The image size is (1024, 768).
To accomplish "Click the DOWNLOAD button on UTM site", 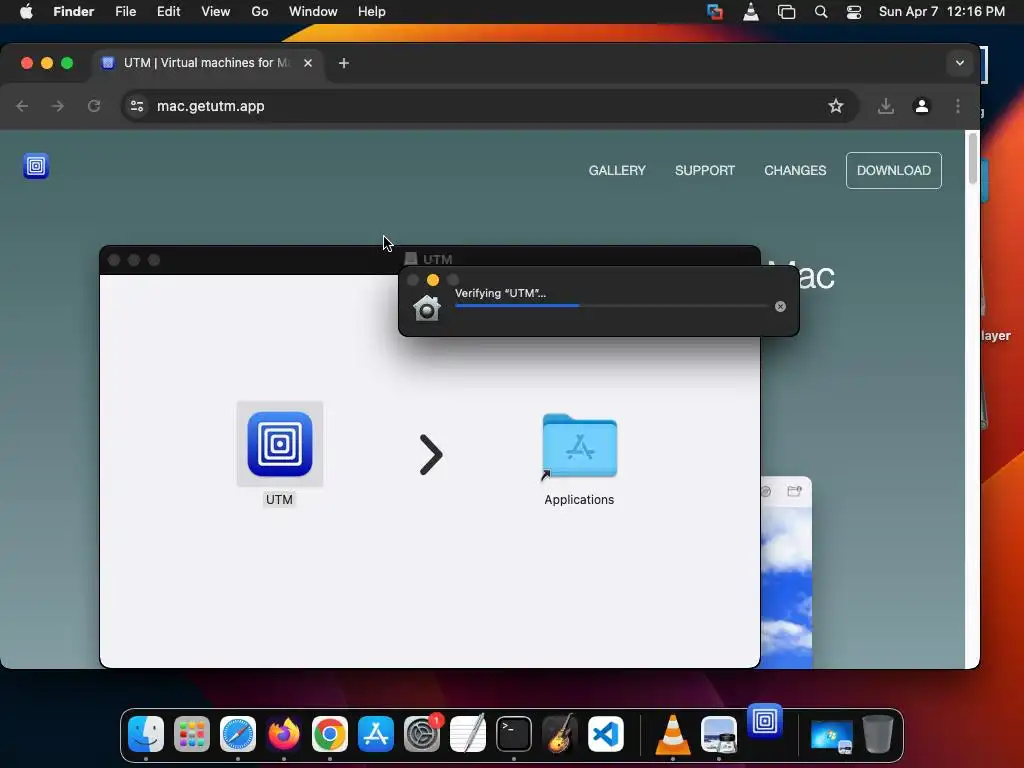I will pyautogui.click(x=893, y=170).
